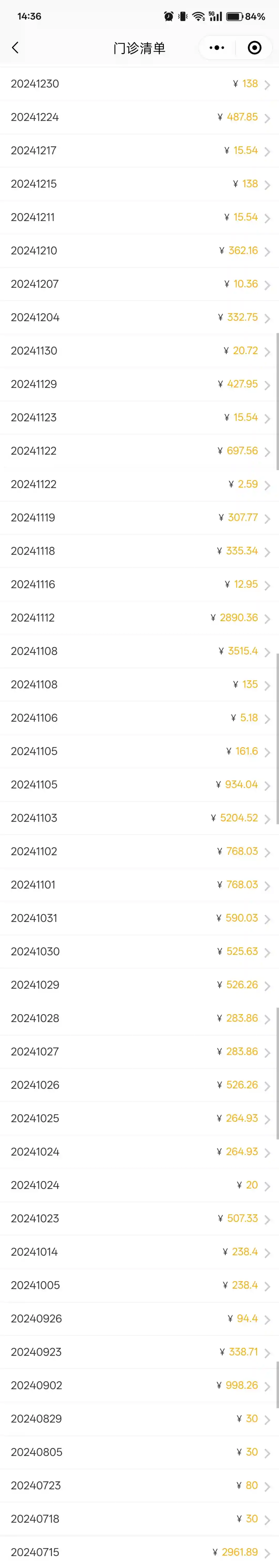Click the chevron on the 20240902 row

[267, 1386]
